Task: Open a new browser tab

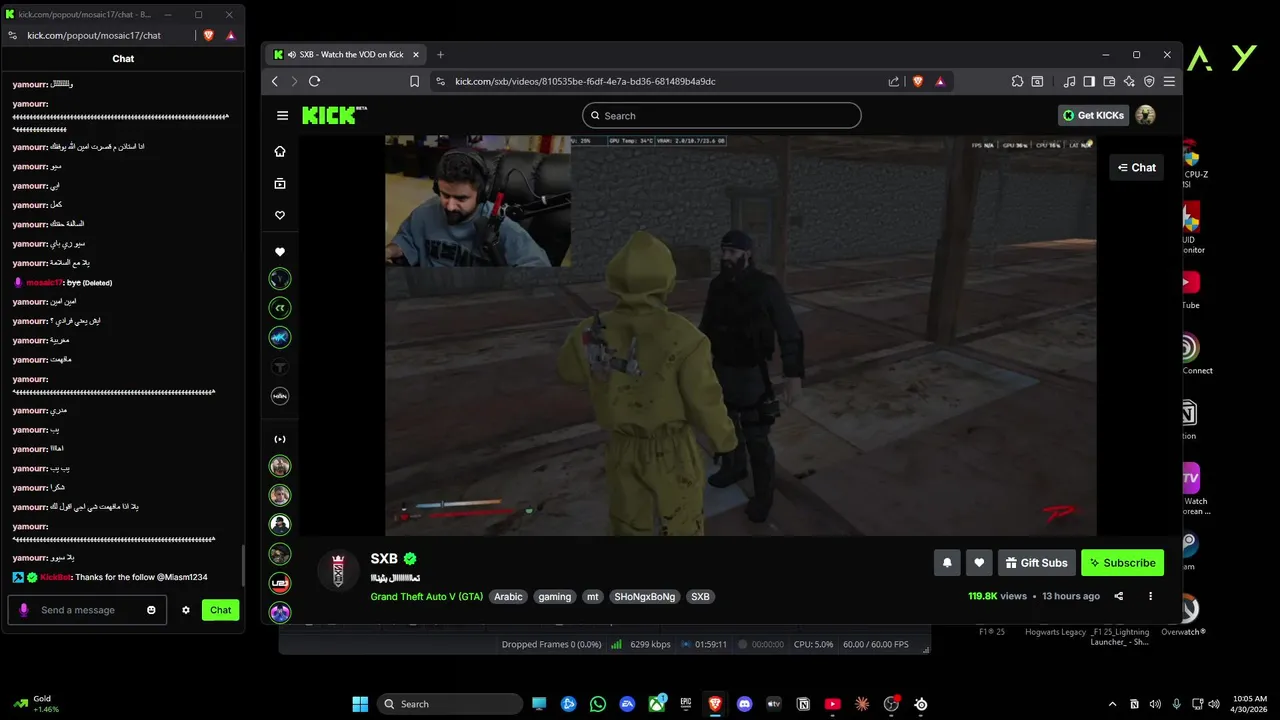Action: point(440,54)
